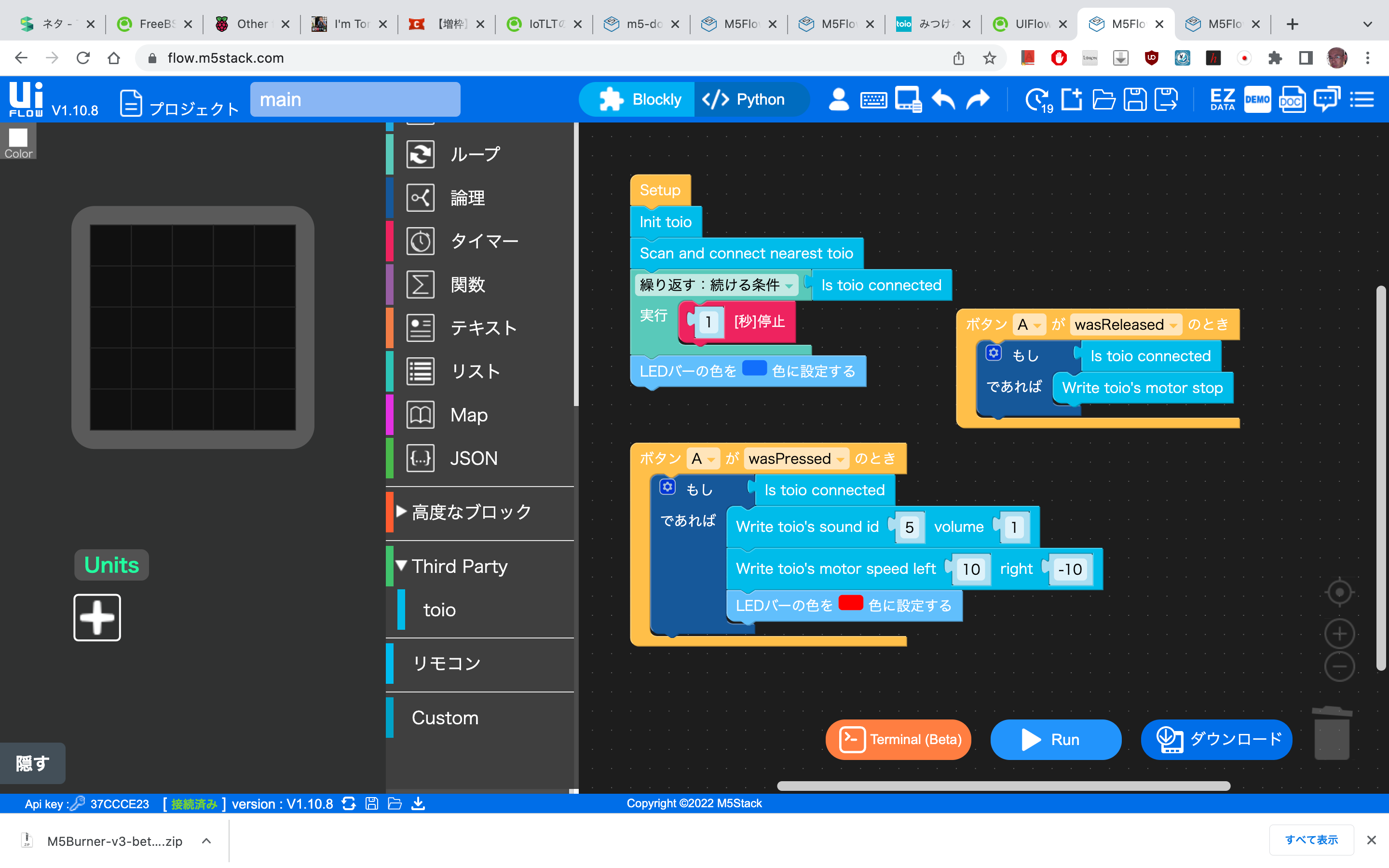
Task: Collapse the Third Party category
Action: tap(402, 566)
